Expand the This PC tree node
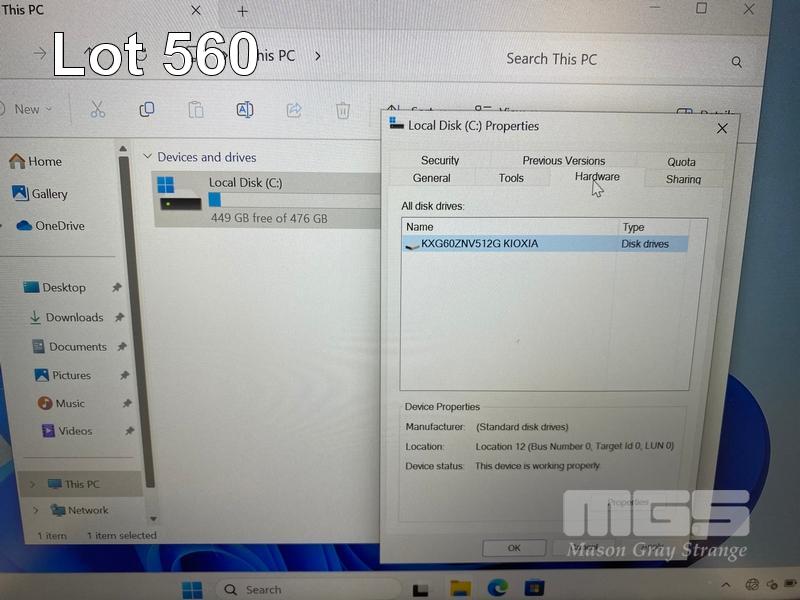Screen dimensions: 800x600 click(x=32, y=484)
